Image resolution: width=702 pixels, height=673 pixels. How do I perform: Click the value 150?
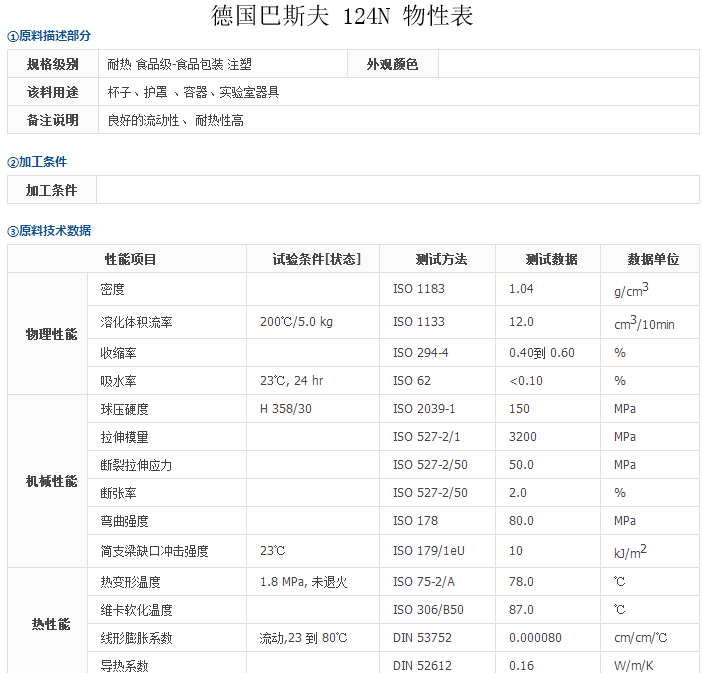[x=519, y=409]
